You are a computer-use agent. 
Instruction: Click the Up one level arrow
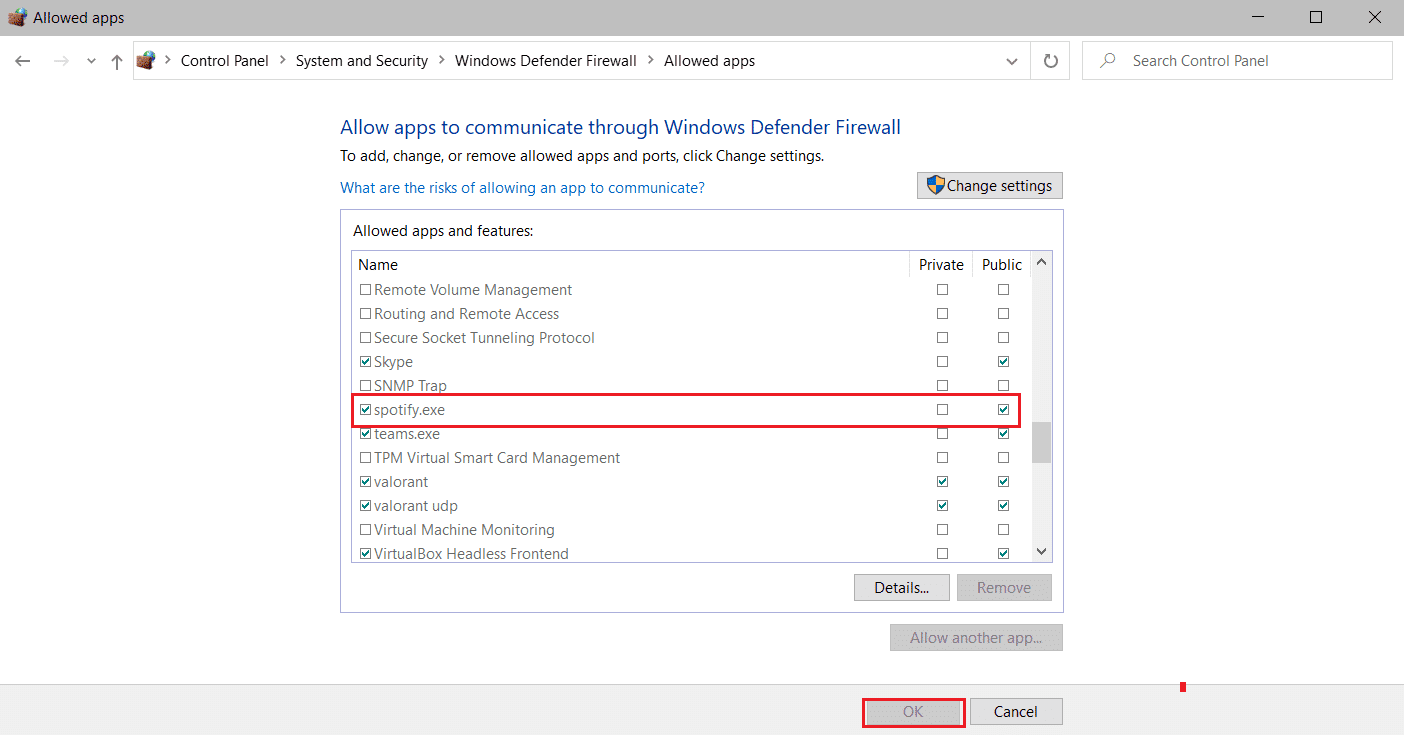point(117,61)
